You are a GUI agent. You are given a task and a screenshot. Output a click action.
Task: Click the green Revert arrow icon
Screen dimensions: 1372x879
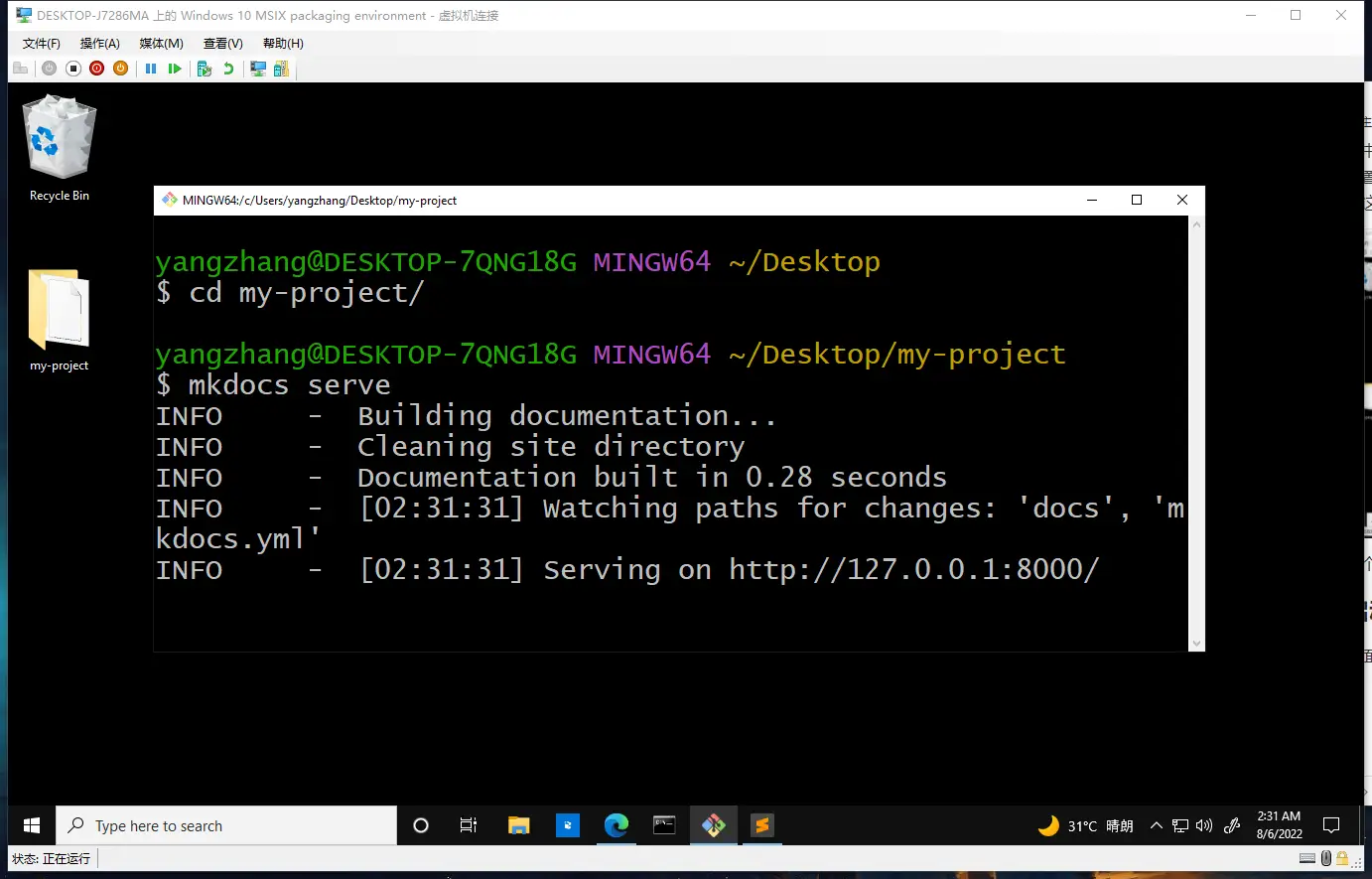pos(228,69)
